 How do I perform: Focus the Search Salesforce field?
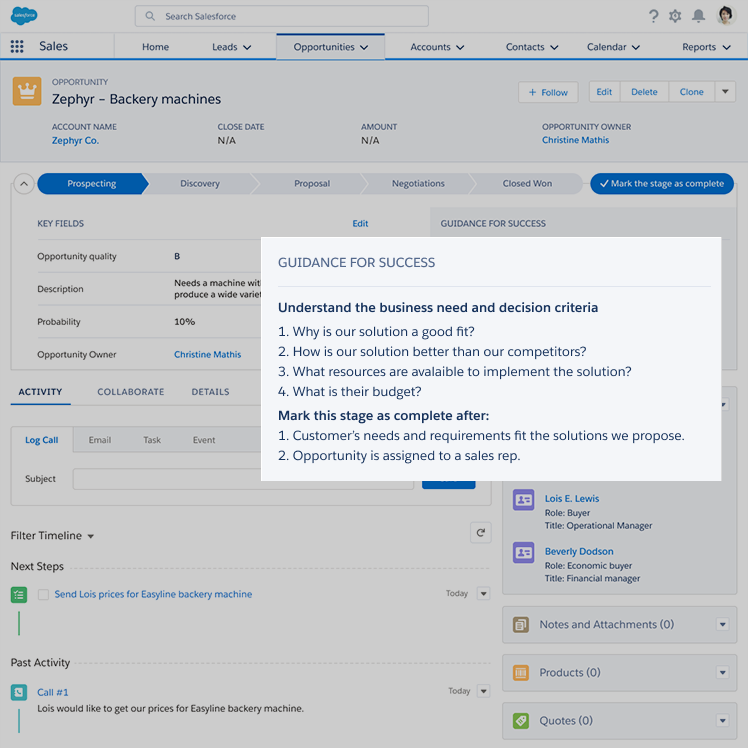coord(281,16)
